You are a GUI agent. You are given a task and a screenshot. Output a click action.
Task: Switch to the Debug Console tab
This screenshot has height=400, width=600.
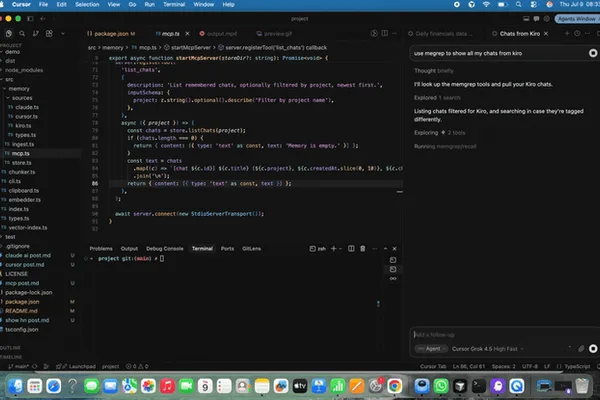click(x=165, y=248)
